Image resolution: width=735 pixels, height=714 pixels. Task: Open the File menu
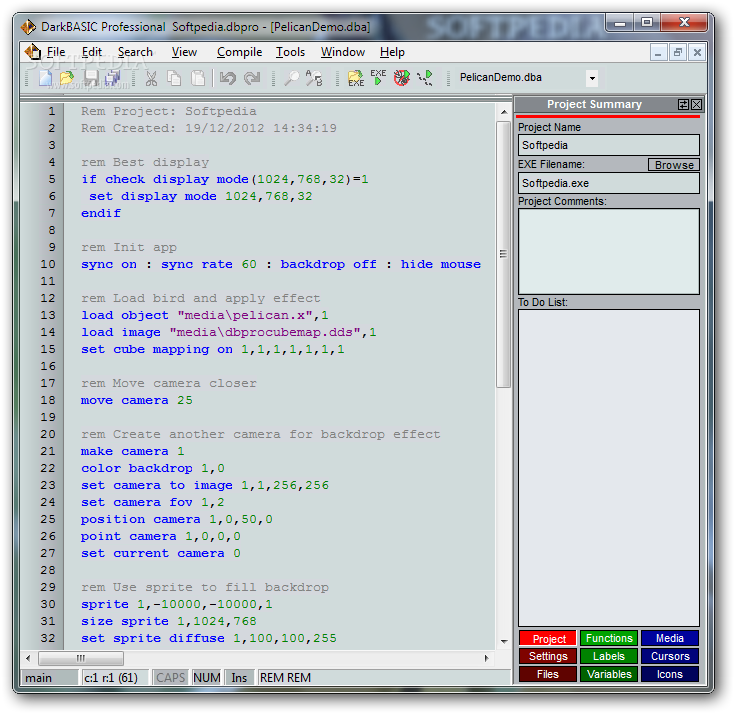point(56,52)
